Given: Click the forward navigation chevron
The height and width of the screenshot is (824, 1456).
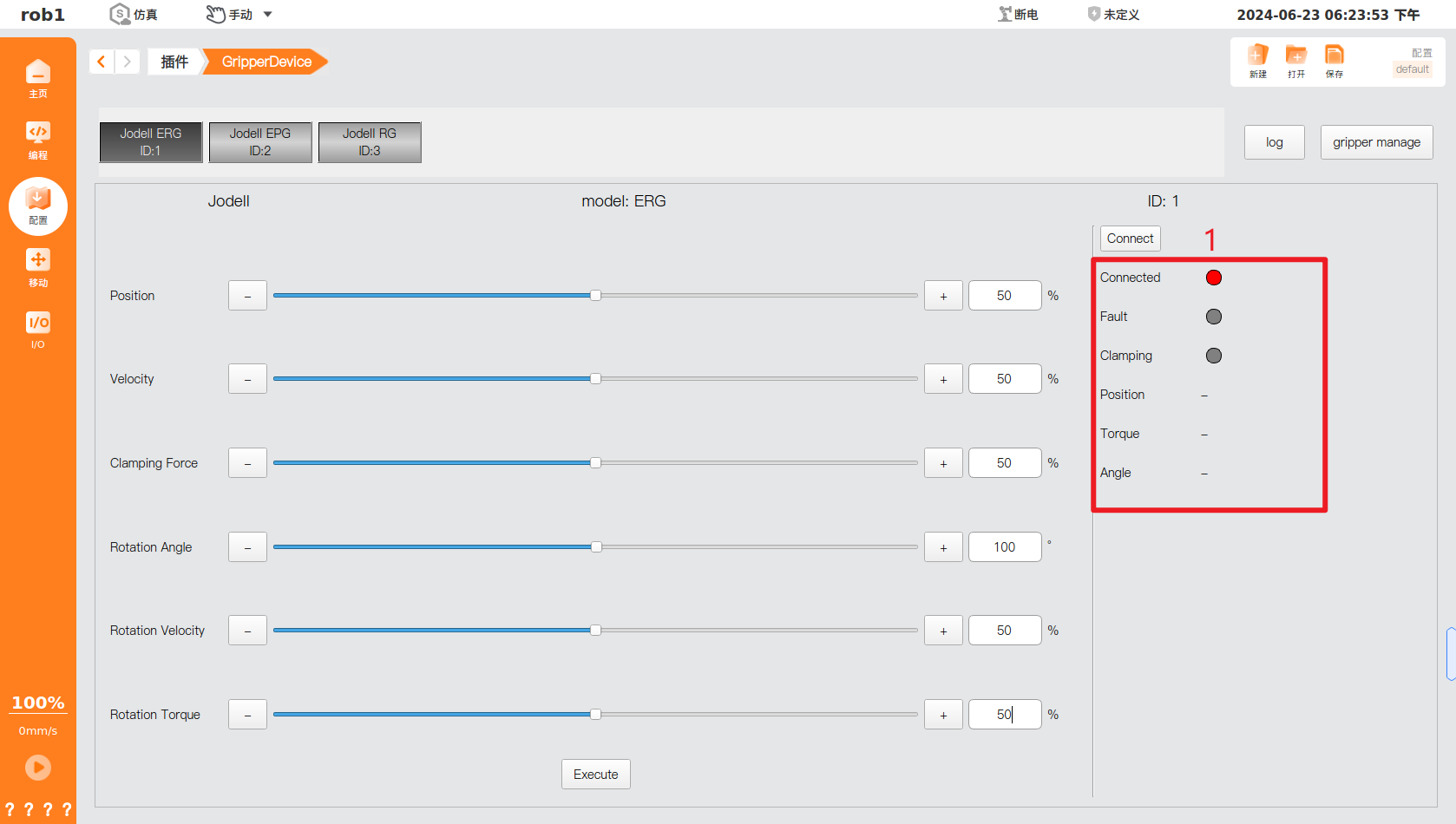Looking at the screenshot, I should pyautogui.click(x=127, y=61).
